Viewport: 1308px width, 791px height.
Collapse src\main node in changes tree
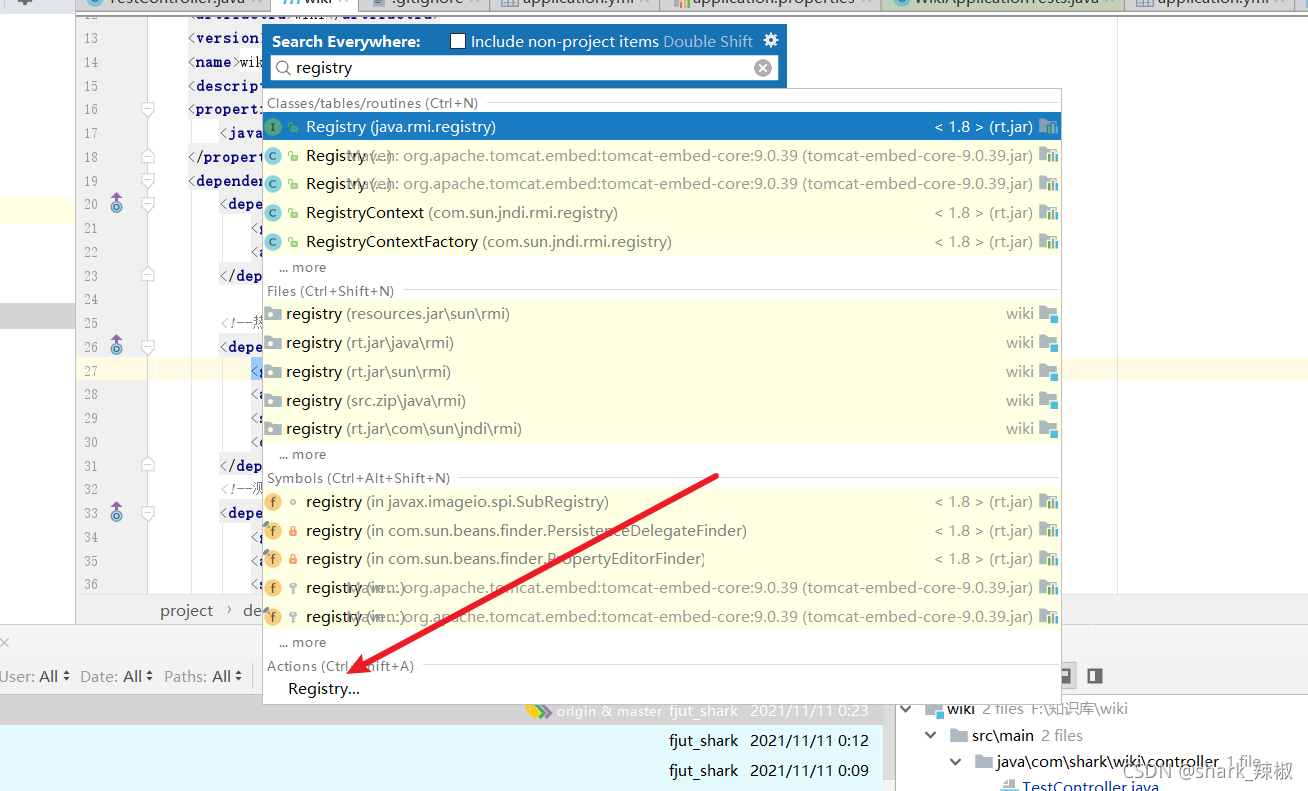click(x=931, y=736)
